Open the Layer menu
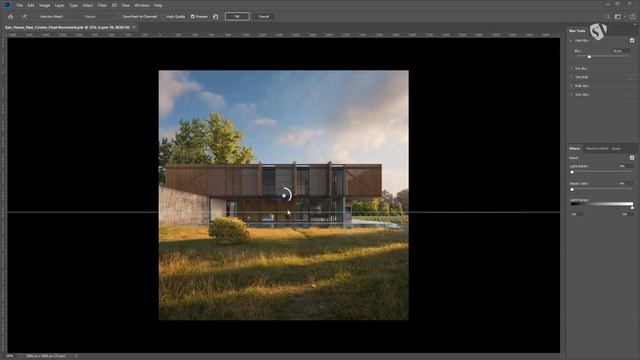640x360 pixels. tap(59, 5)
